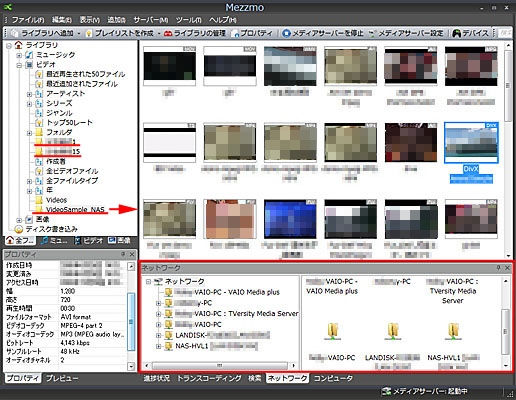The height and width of the screenshot is (400, 516).
Task: Click プレイリストを作成 toolbar button
Action: pyautogui.click(x=120, y=33)
